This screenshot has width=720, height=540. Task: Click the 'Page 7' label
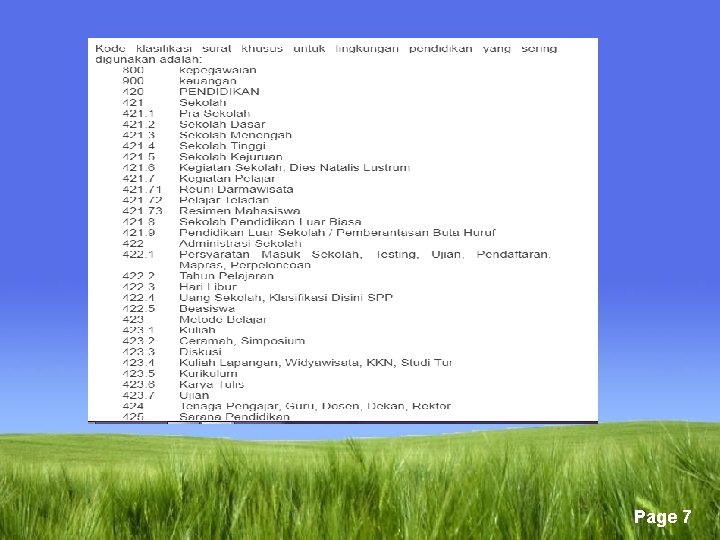click(662, 517)
